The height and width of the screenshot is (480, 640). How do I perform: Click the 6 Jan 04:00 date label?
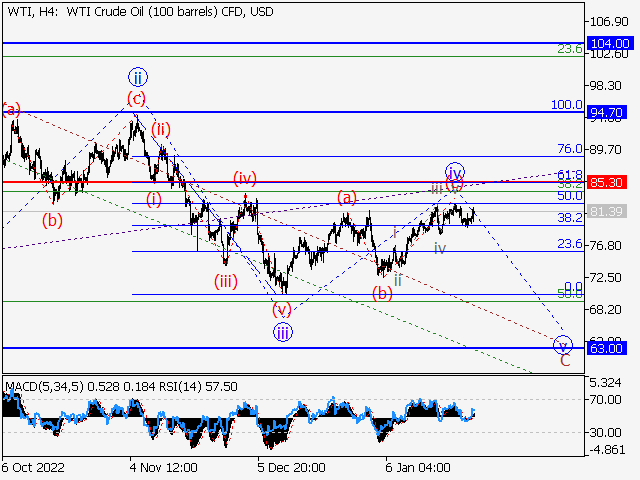tap(418, 467)
